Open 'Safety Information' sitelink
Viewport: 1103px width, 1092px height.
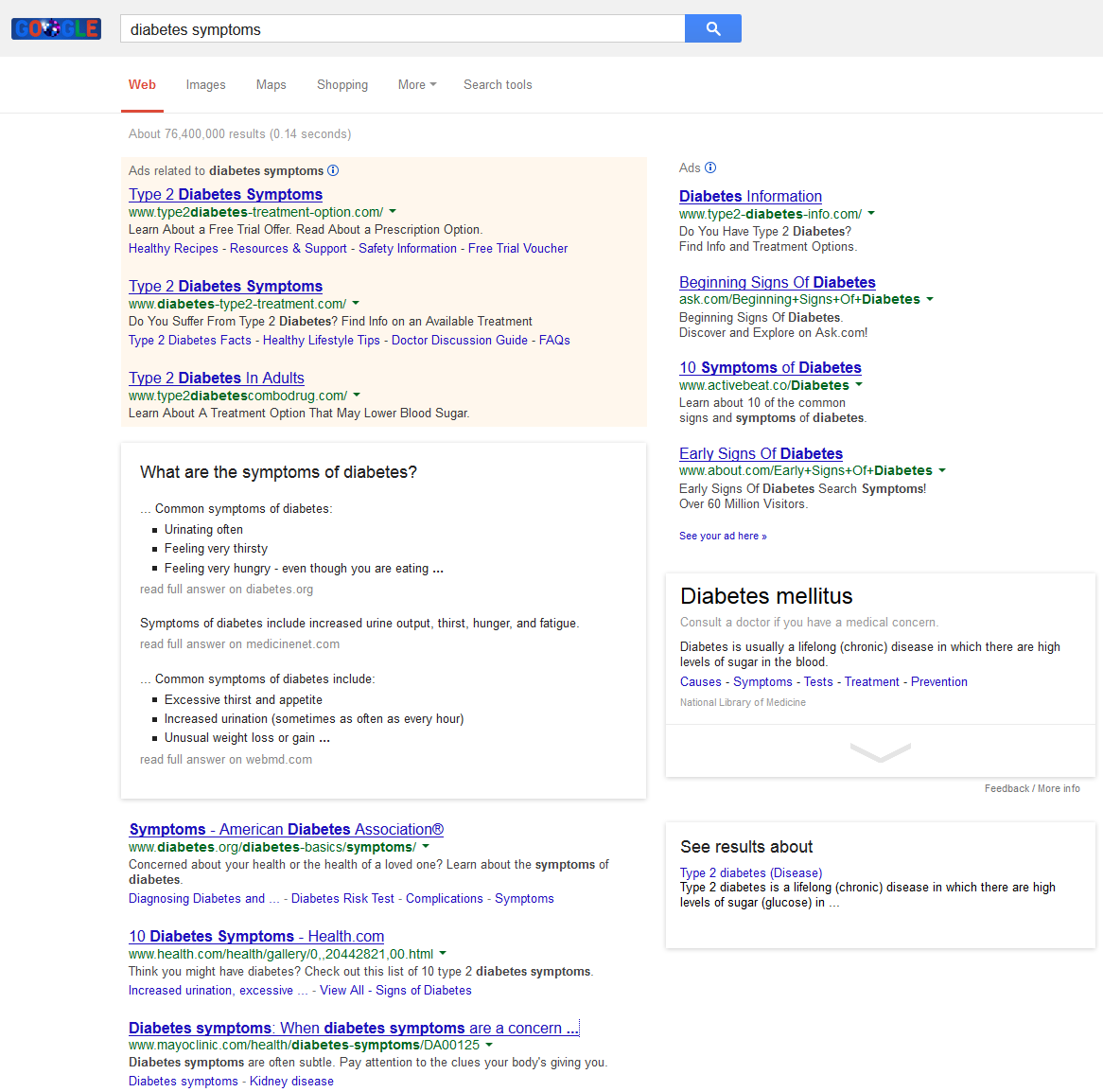tap(408, 248)
